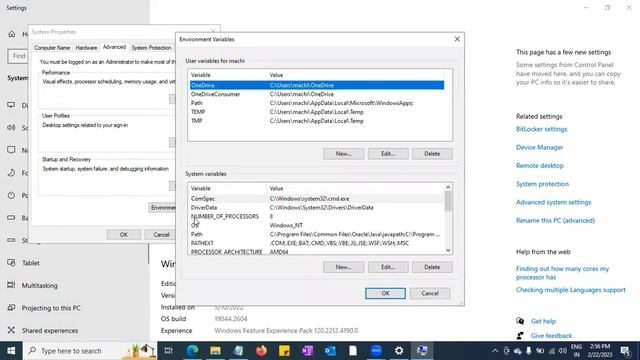Viewport: 640px width, 360px height.
Task: Click the Sound speaker icon in Settings sidebar
Action: [11, 128]
